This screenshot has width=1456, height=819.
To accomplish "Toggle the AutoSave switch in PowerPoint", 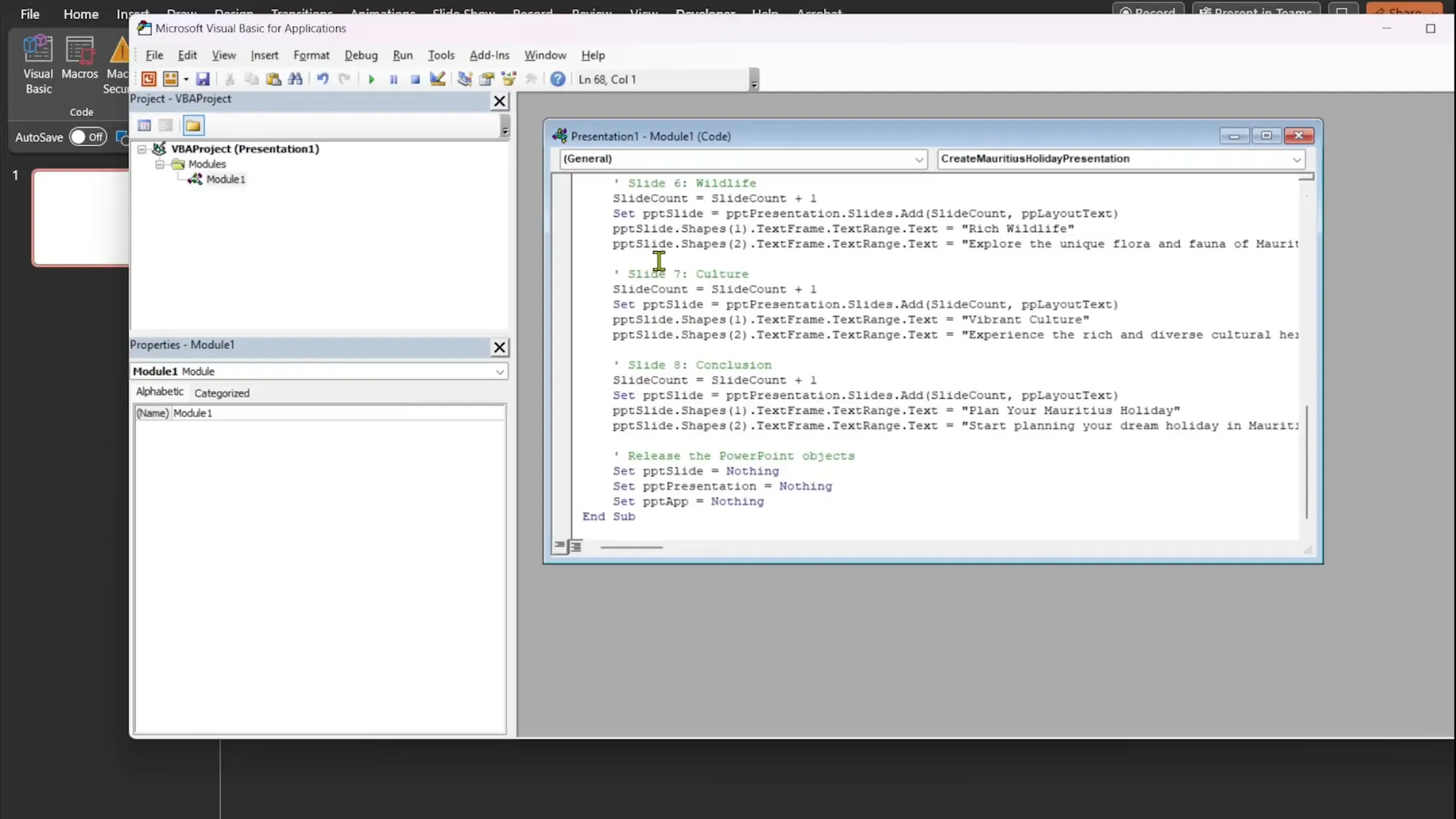I will pyautogui.click(x=88, y=137).
